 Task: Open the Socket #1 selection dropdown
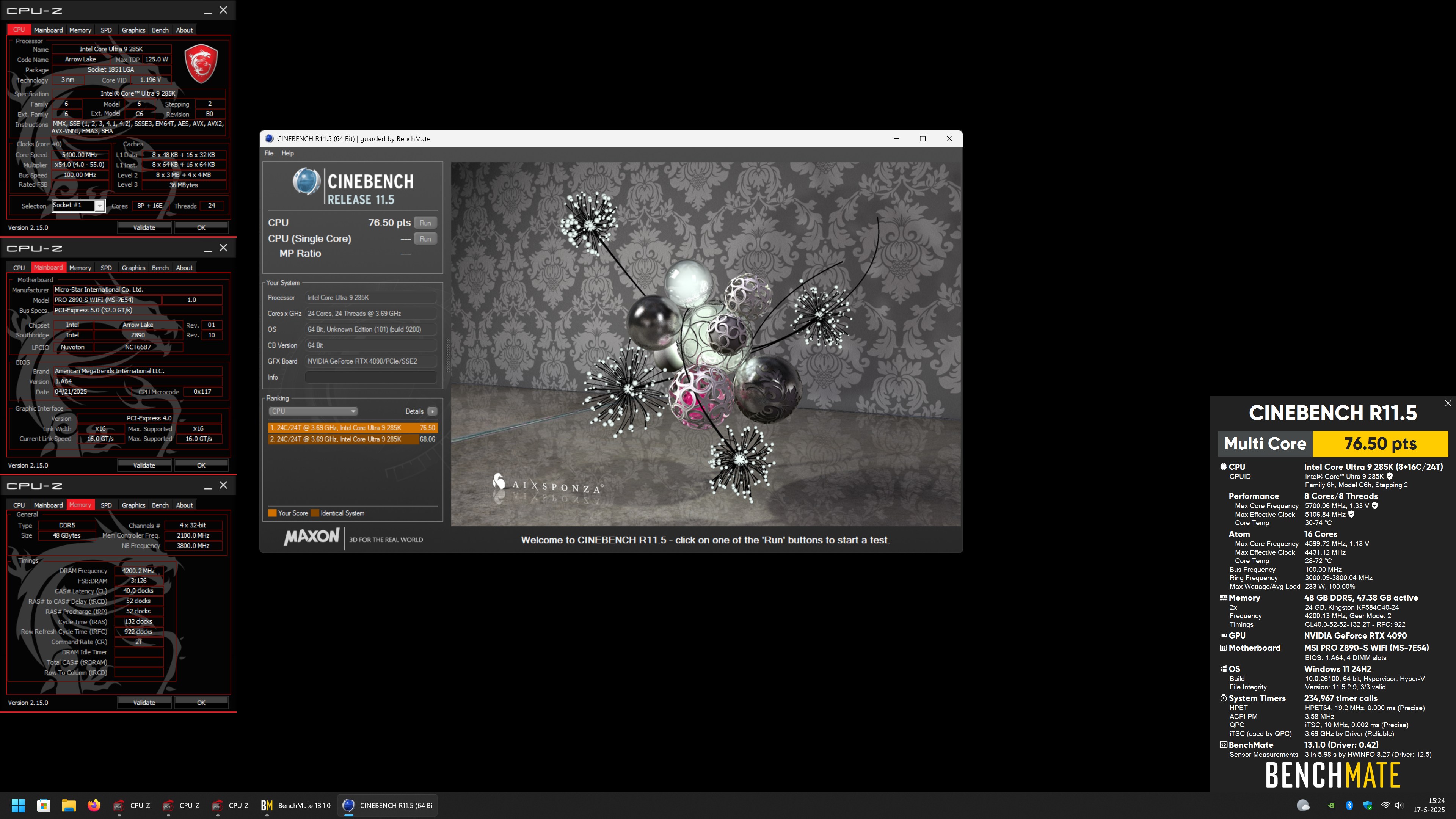tap(78, 206)
